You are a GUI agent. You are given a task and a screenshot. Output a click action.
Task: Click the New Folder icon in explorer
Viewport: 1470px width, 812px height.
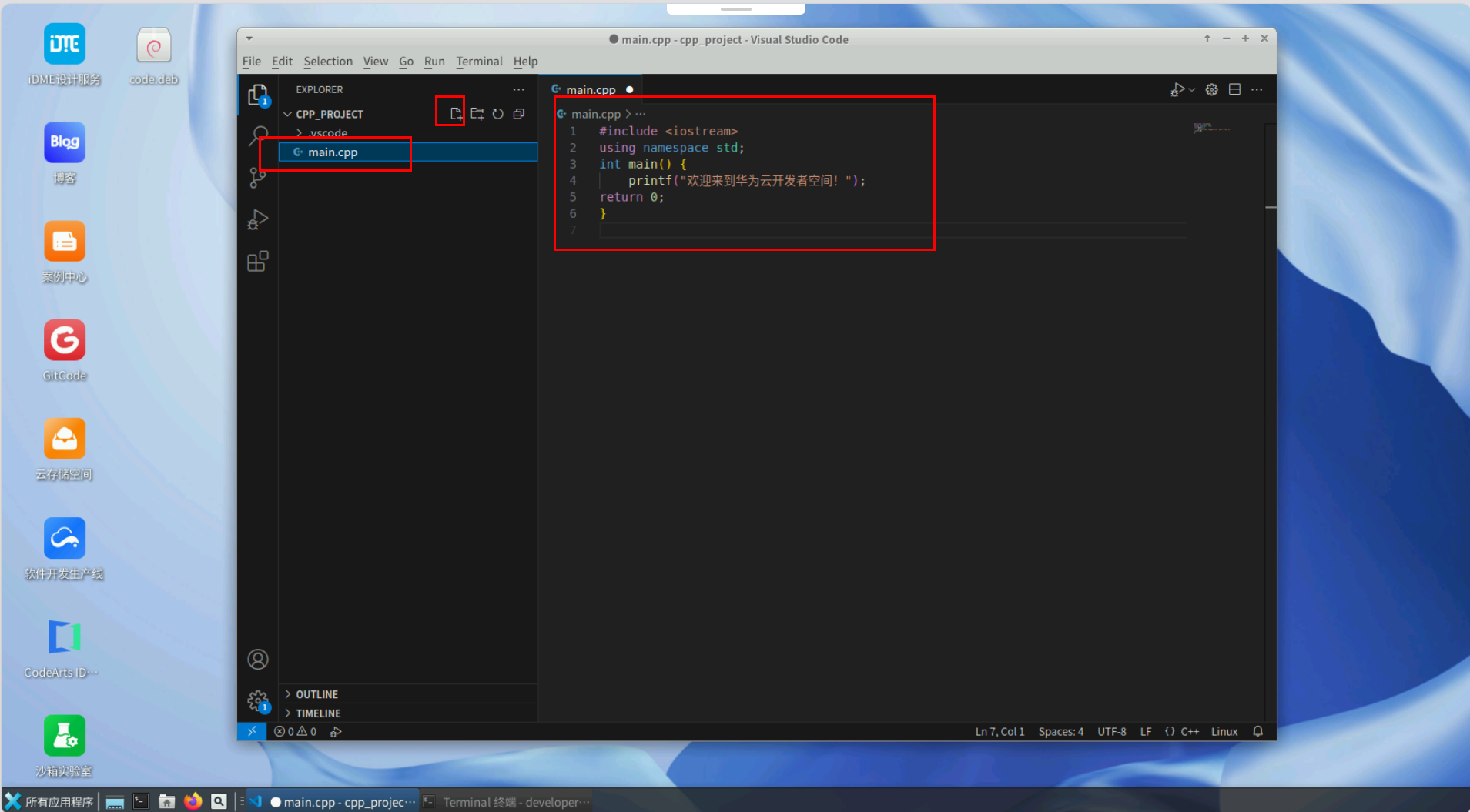pos(477,114)
